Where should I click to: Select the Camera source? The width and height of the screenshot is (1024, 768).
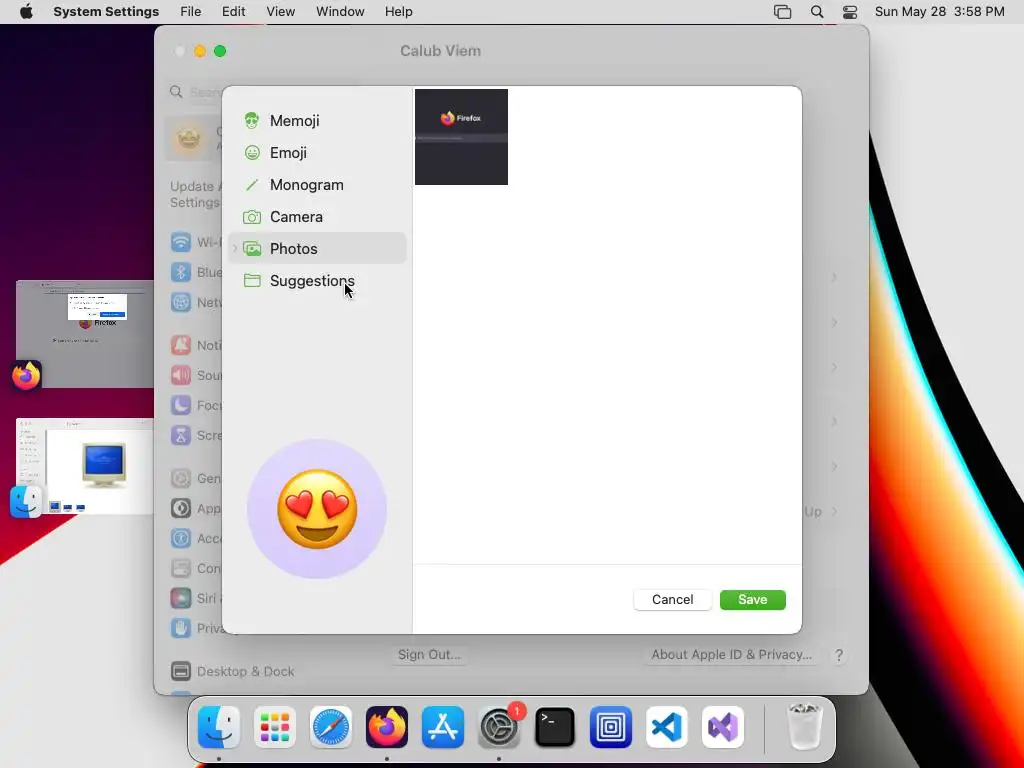(x=317, y=217)
